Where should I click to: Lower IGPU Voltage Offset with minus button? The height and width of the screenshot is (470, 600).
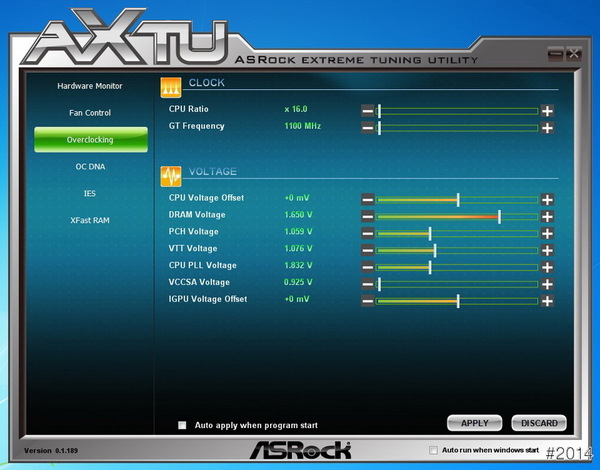367,300
